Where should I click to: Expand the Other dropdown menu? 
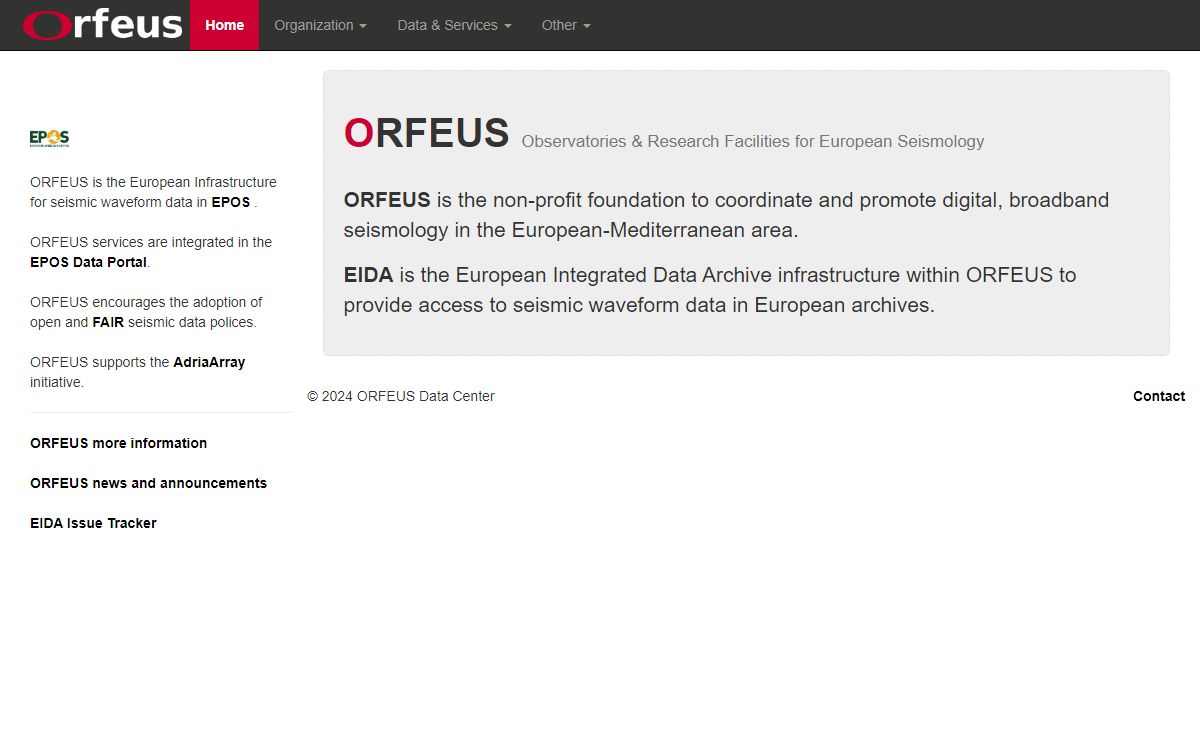pos(566,25)
